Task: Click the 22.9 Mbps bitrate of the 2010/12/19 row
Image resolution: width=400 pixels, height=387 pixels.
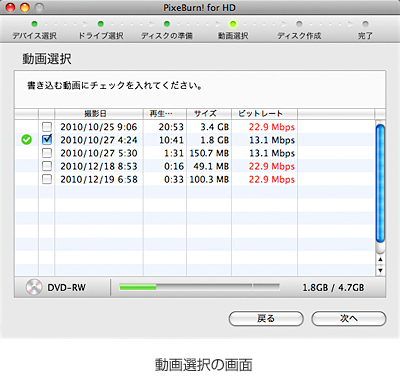Action: click(272, 179)
